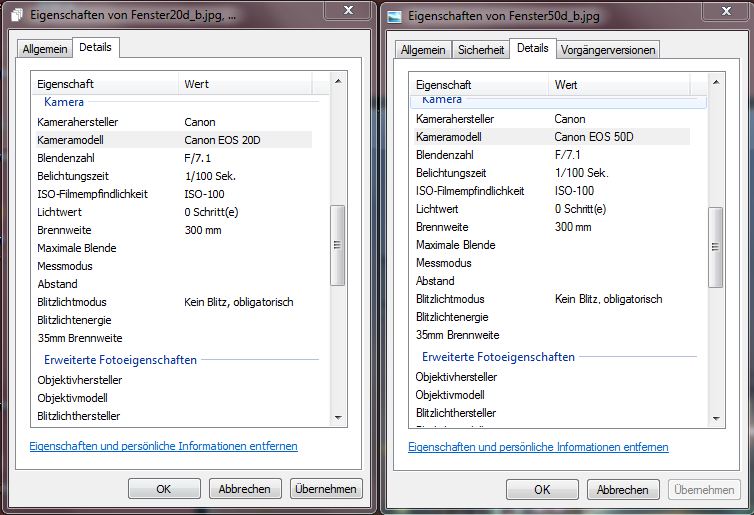Click Eigenschaft column header in Fenster20d_b.jpg window
The image size is (754, 515).
[x=105, y=84]
